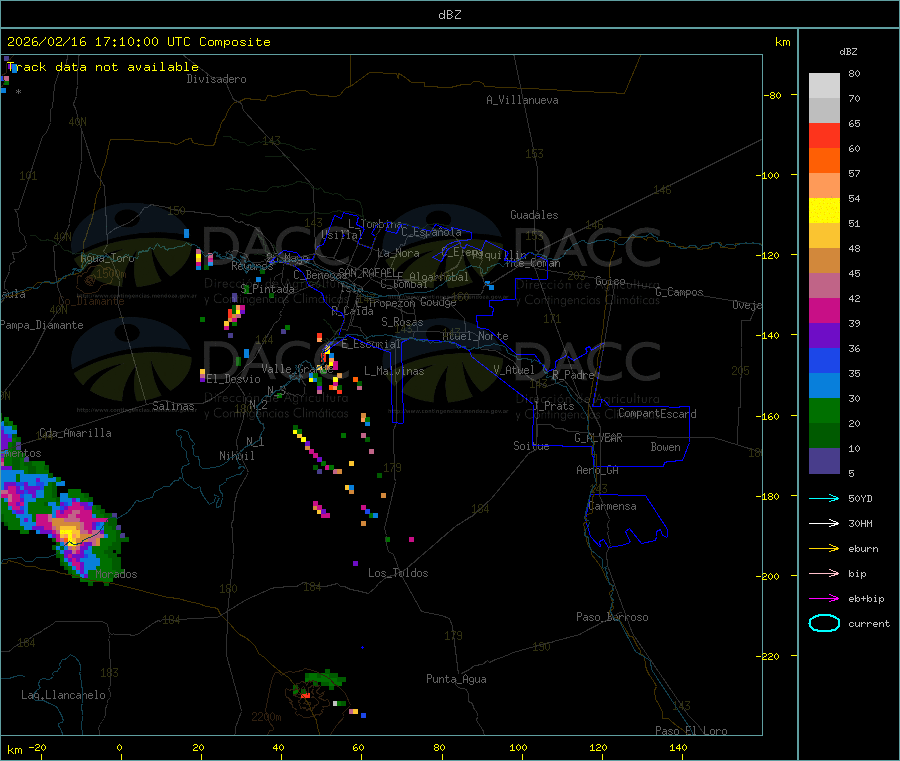Click the CompantEscard map label
This screenshot has width=900, height=761.
click(657, 413)
